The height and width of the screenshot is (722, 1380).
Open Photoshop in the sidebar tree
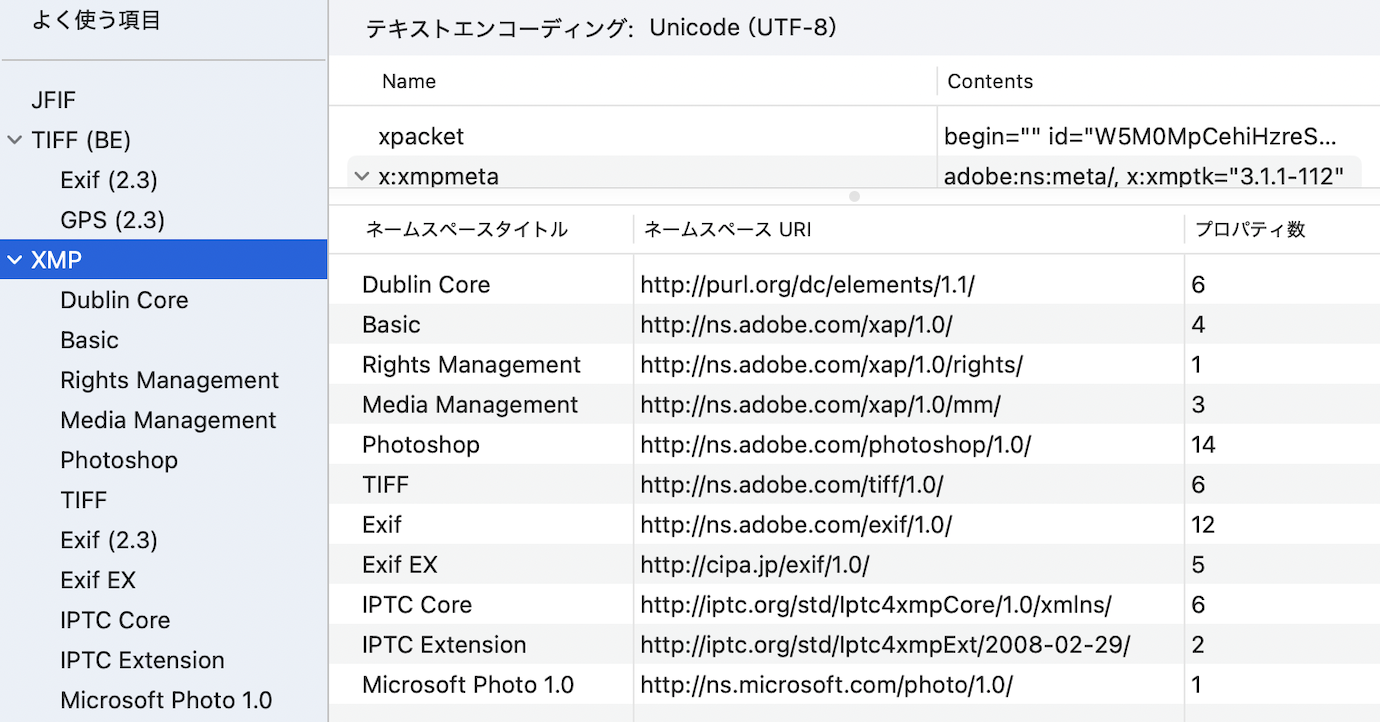(x=119, y=460)
